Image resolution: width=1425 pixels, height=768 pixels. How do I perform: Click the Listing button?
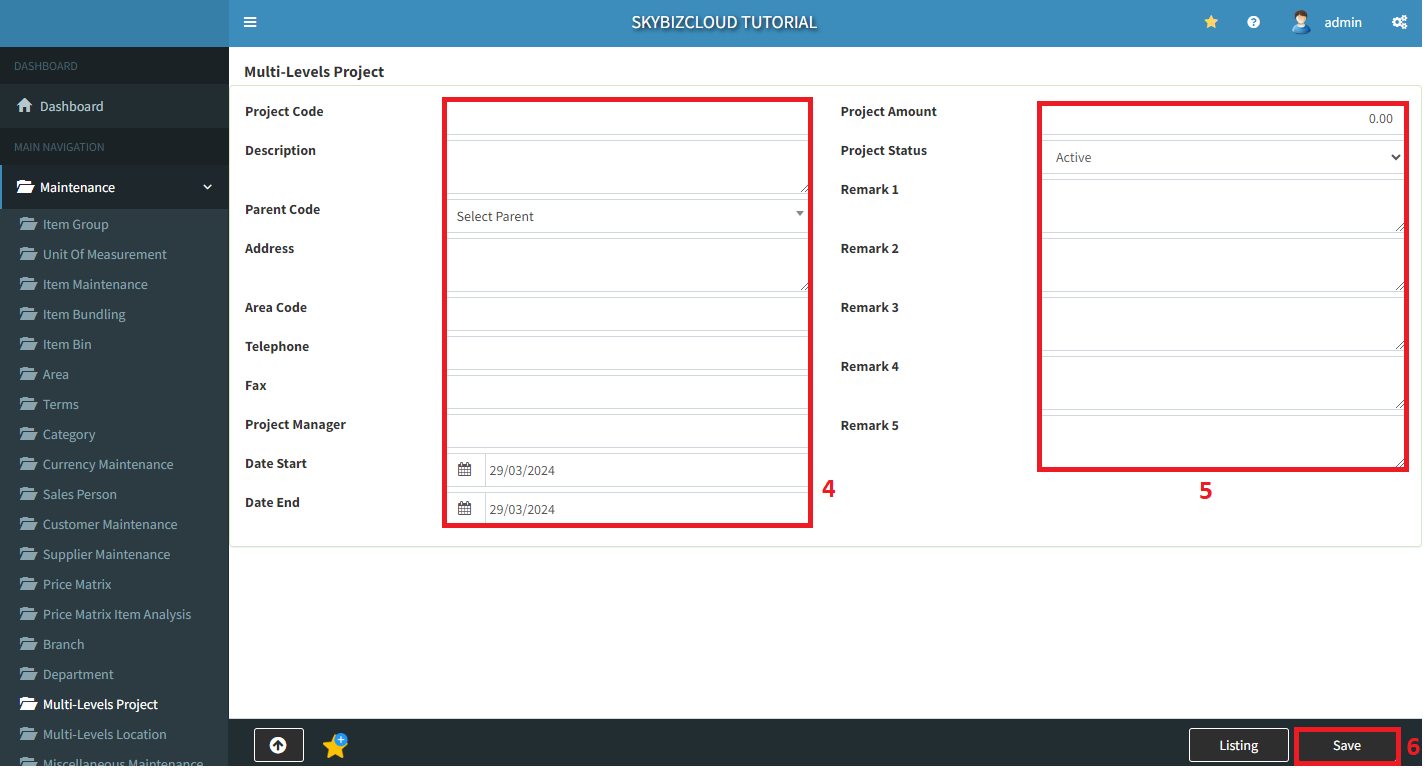click(x=1238, y=745)
